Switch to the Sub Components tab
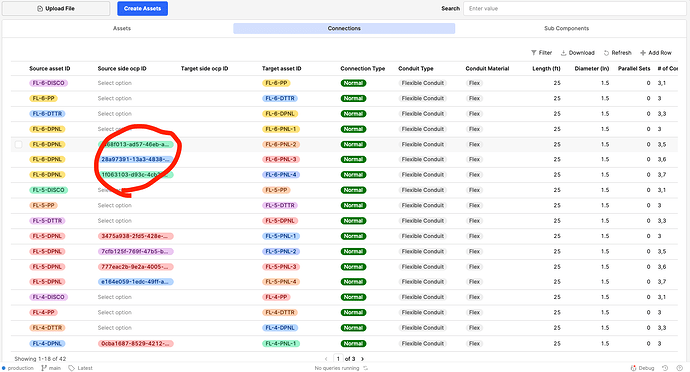This screenshot has height=372, width=690. tap(566, 28)
